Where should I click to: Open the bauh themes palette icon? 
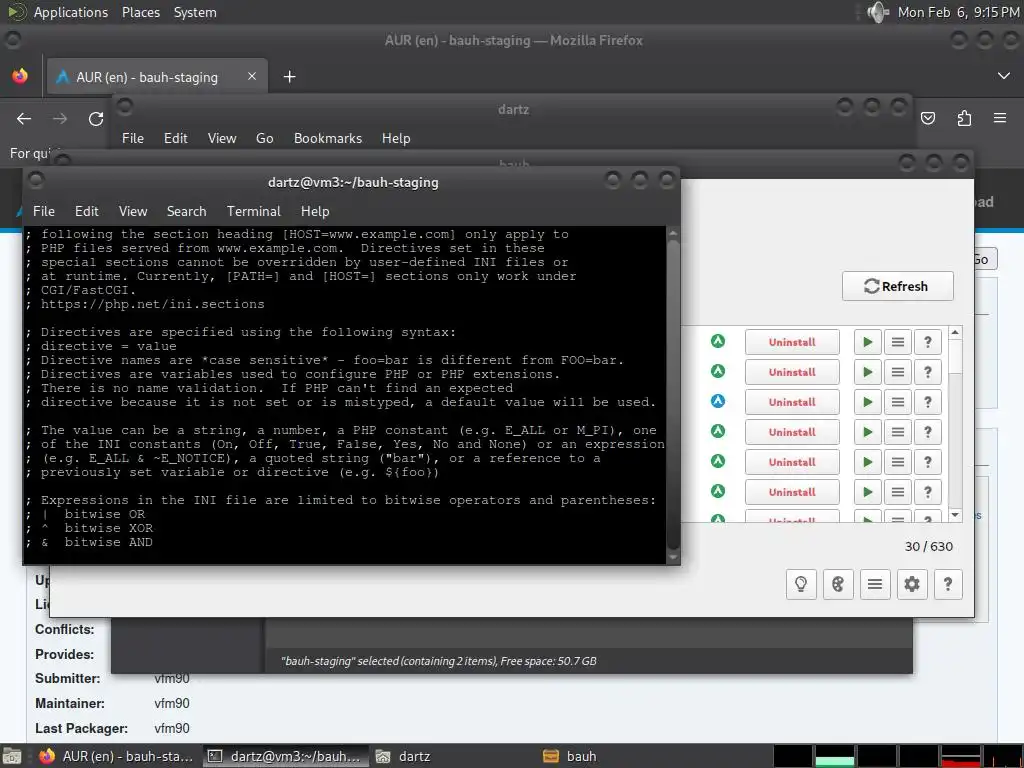click(838, 583)
